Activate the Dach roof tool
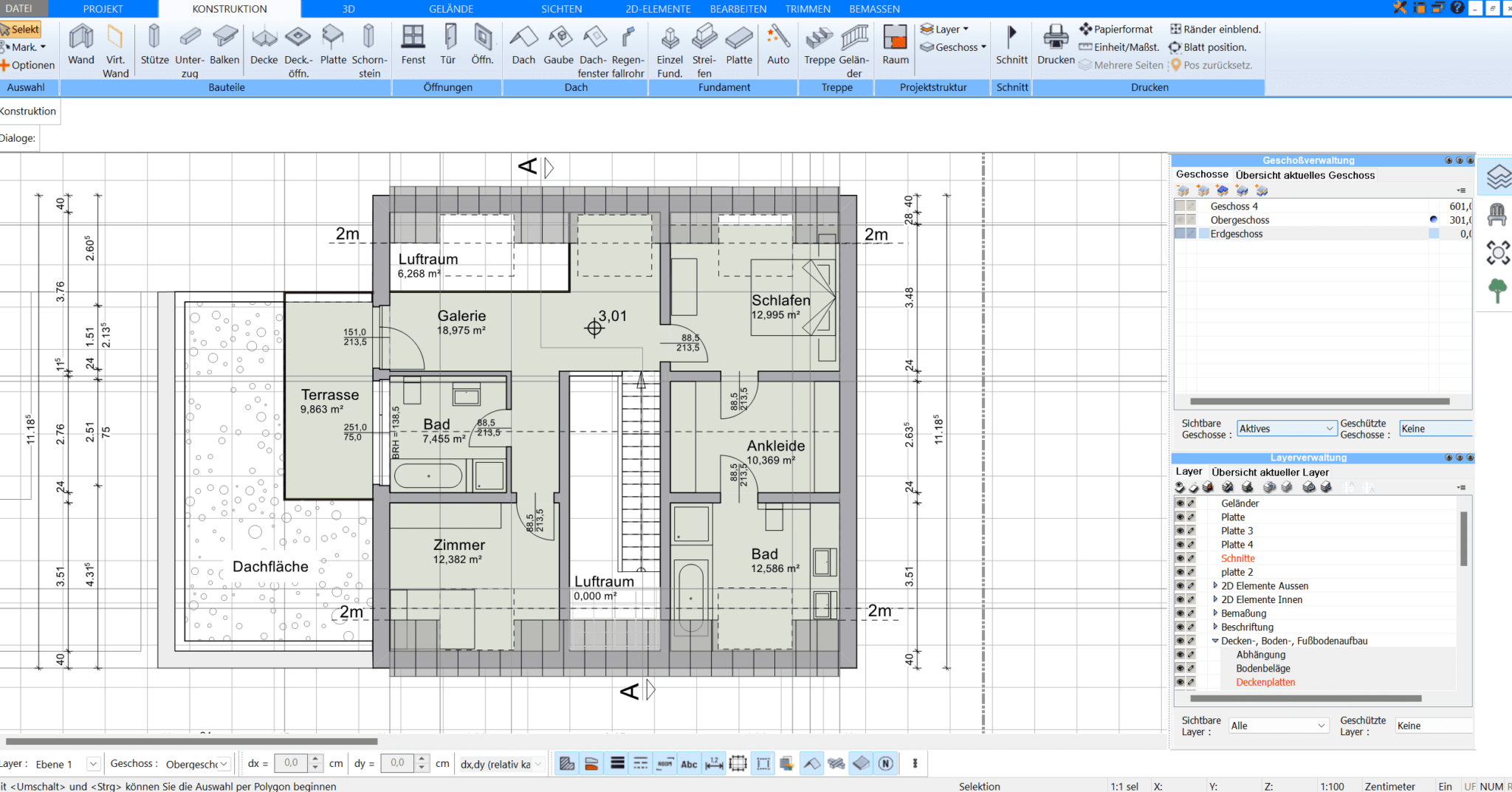1512x792 pixels. (523, 45)
